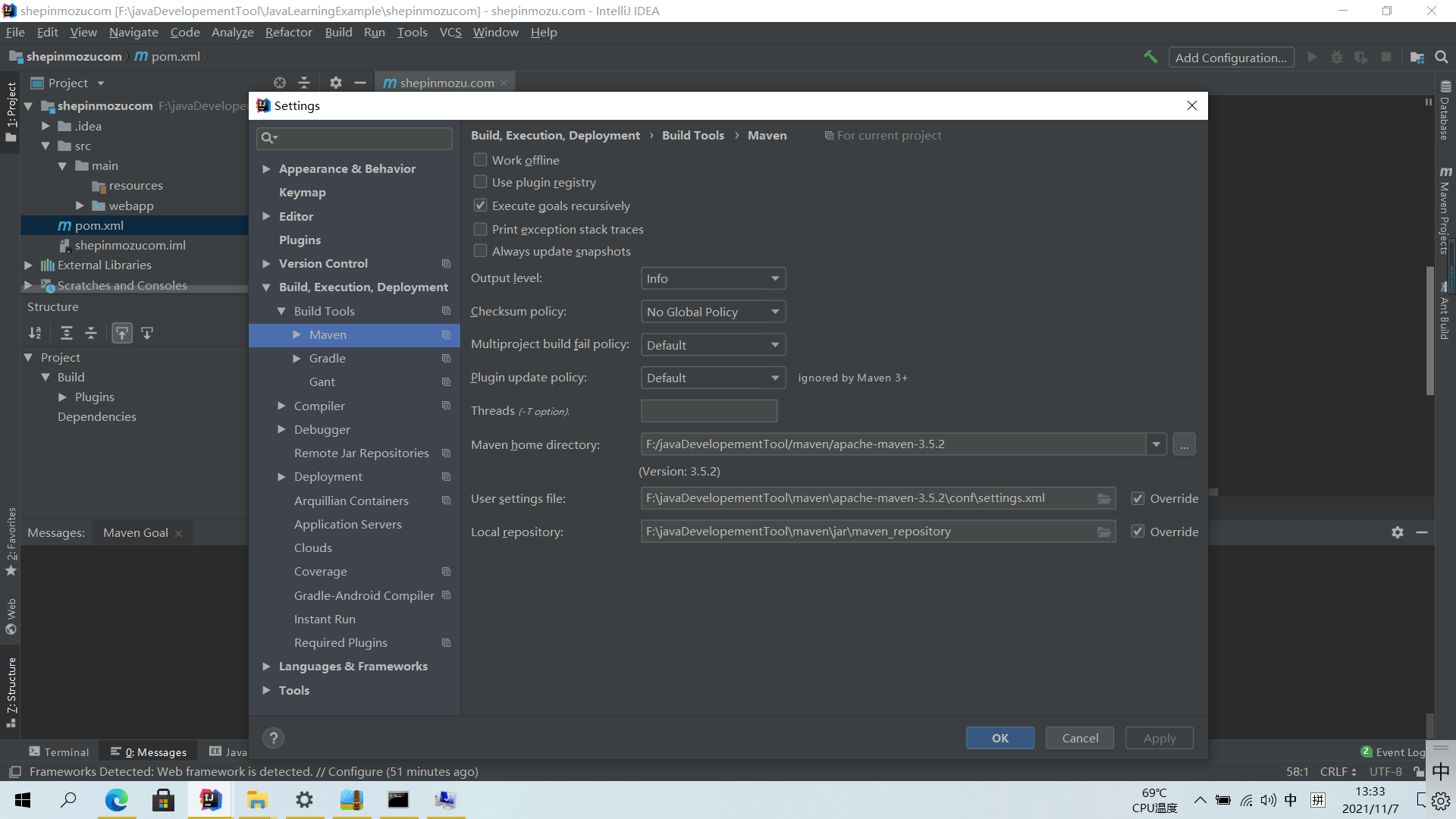Toggle Override for User settings file
The height and width of the screenshot is (819, 1456).
pyautogui.click(x=1137, y=498)
